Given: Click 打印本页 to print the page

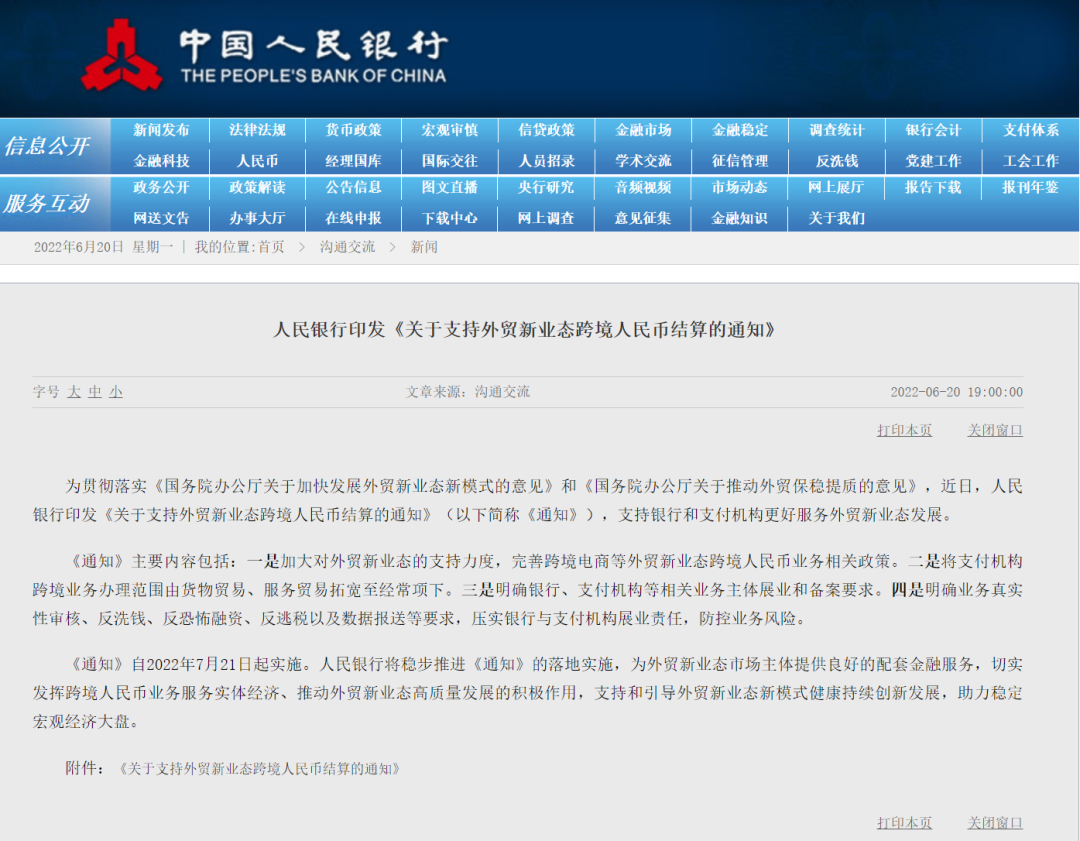Looking at the screenshot, I should pyautogui.click(x=904, y=429).
